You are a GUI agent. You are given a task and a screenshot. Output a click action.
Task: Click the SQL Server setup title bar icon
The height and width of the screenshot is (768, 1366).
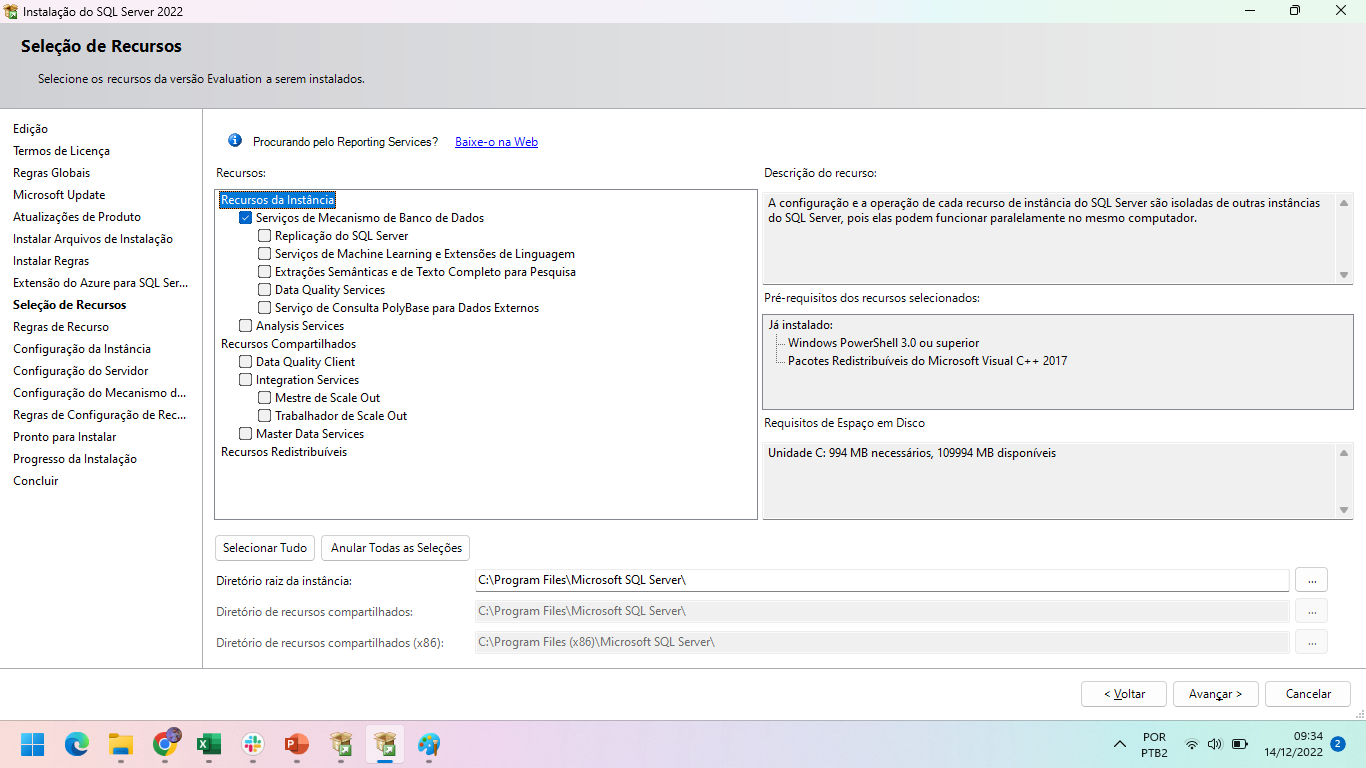(x=11, y=11)
